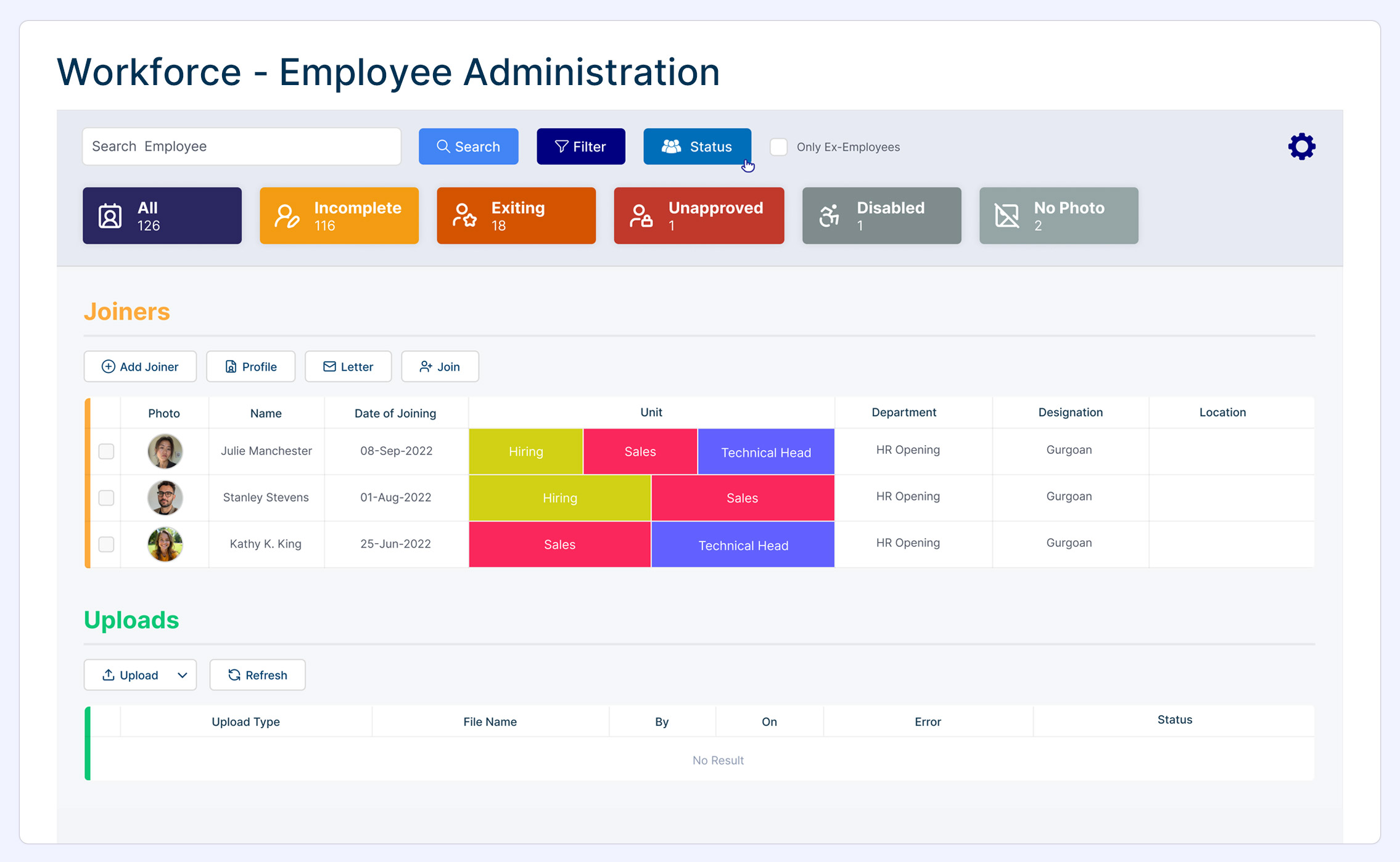The width and height of the screenshot is (1400, 862).
Task: Click the Incomplete profiles card icon
Action: (x=287, y=216)
